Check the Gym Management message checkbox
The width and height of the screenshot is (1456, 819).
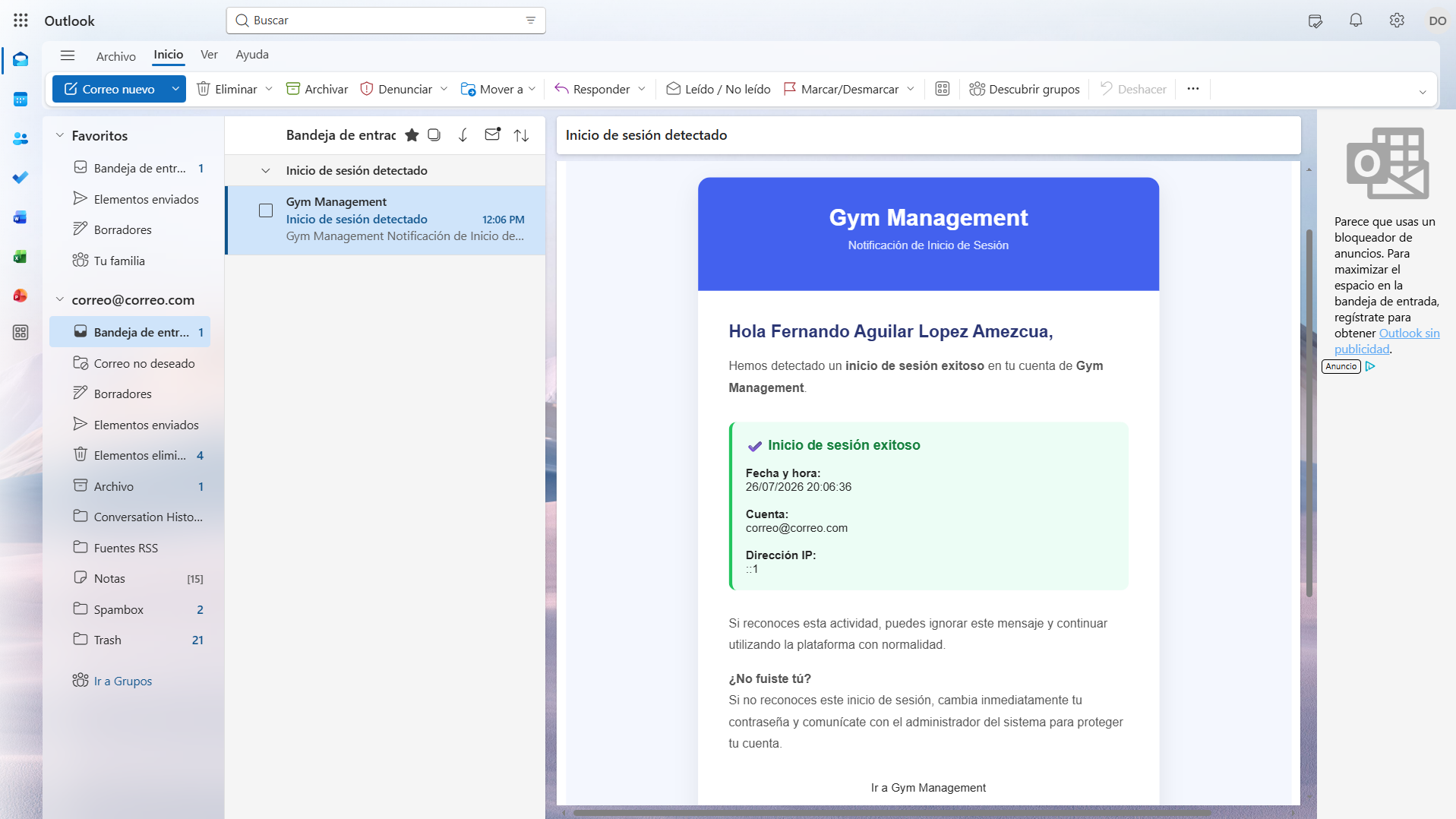pyautogui.click(x=266, y=210)
